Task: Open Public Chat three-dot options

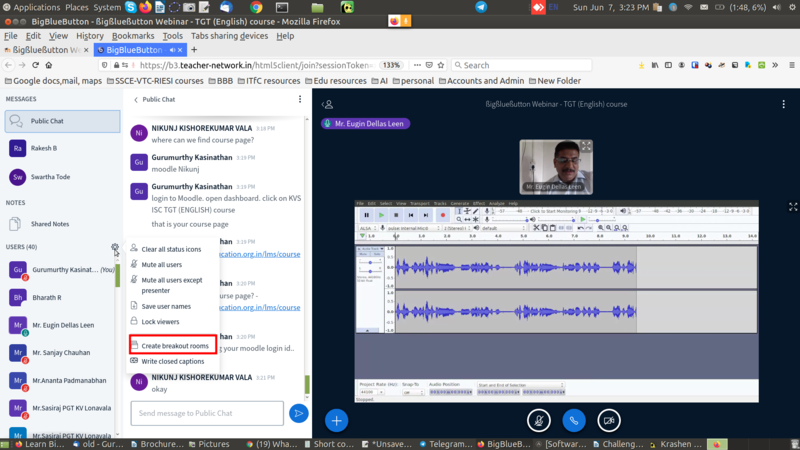Action: pos(300,99)
